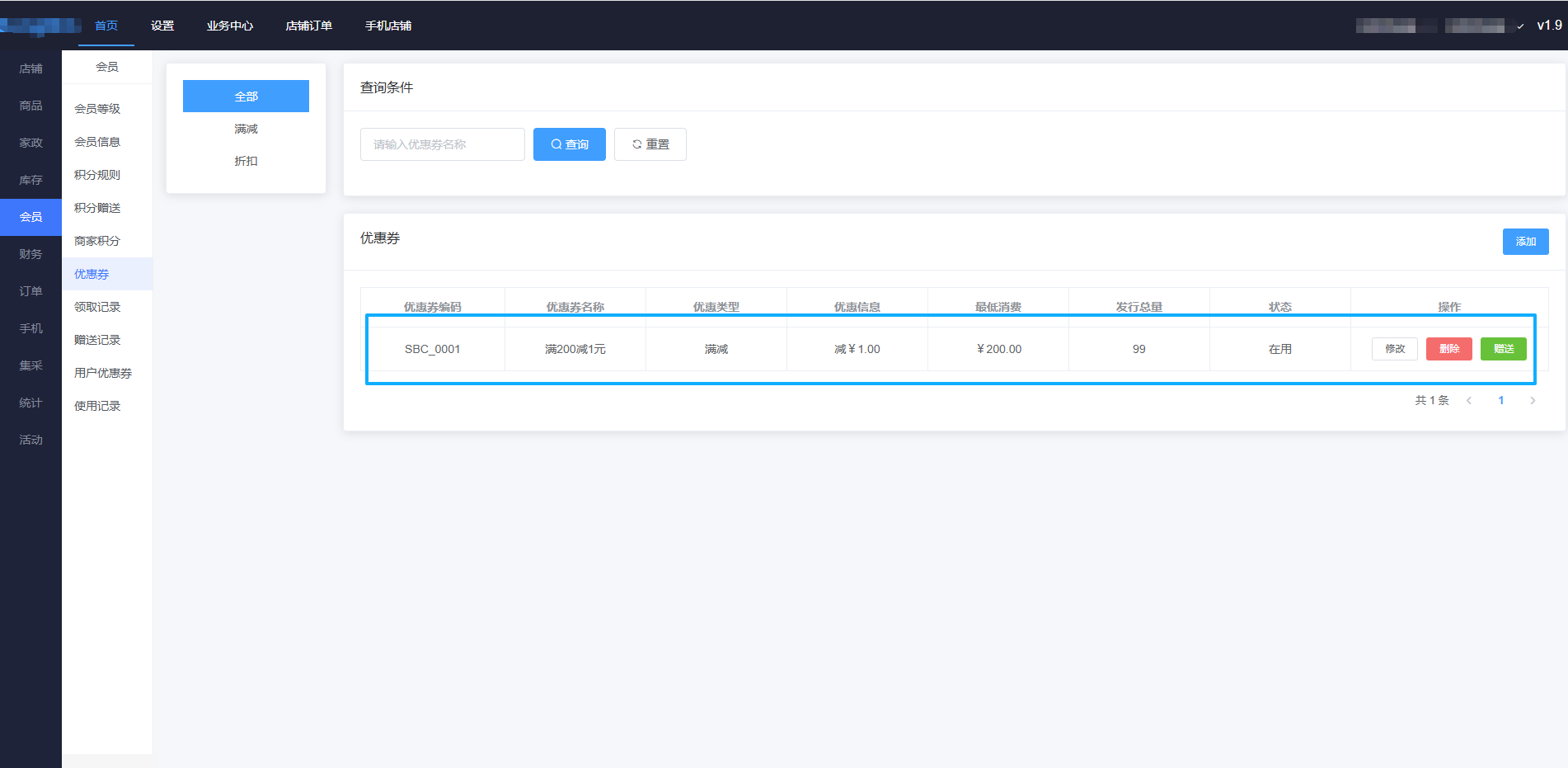The width and height of the screenshot is (1568, 768).
Task: Select 财务 in left sidebar
Action: pos(31,254)
